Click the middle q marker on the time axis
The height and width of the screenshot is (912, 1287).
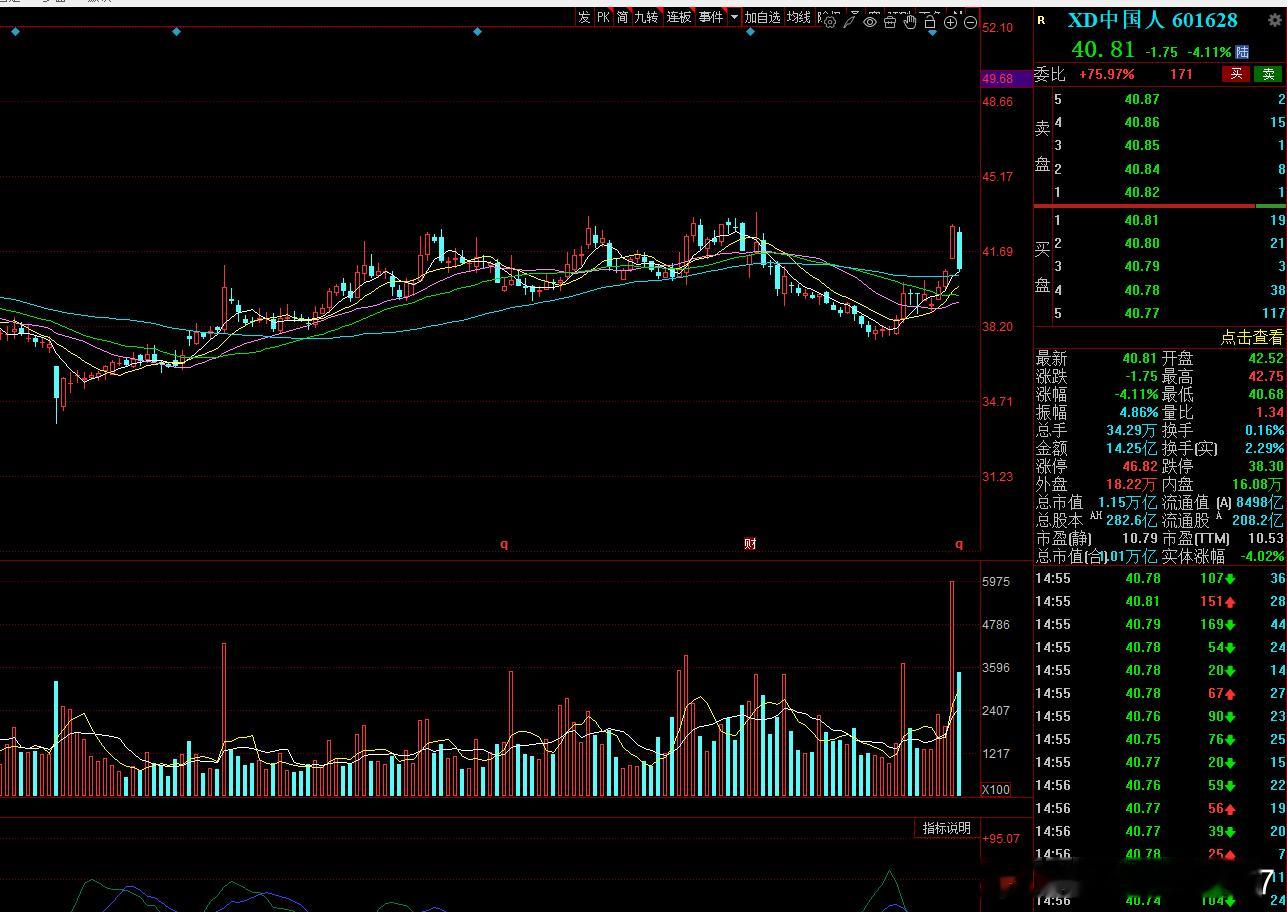pos(504,544)
